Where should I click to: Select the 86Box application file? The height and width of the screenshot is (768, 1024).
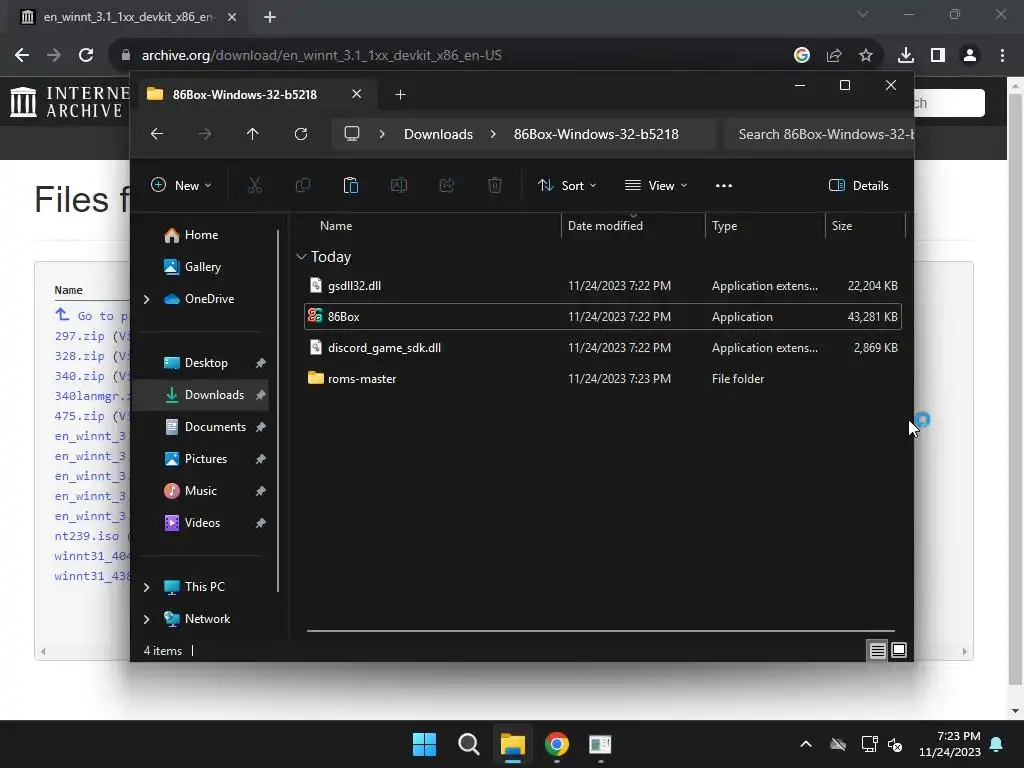(x=602, y=317)
